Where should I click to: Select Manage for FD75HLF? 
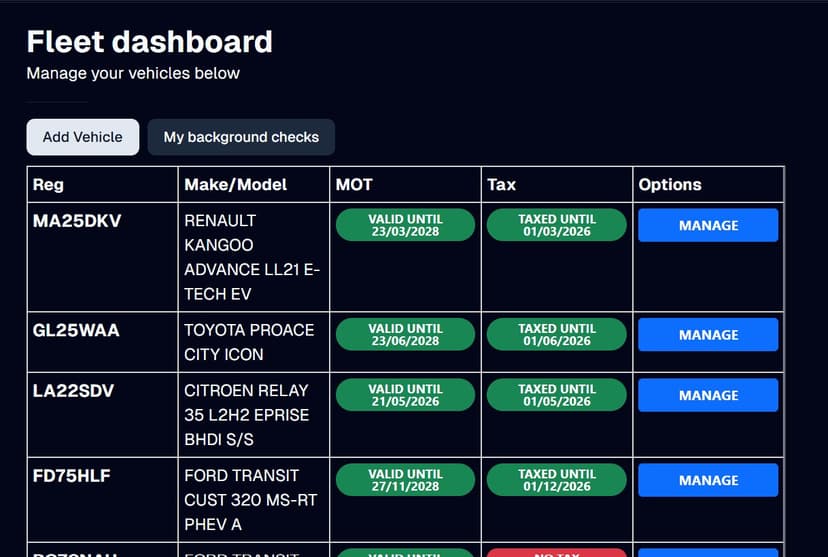(x=708, y=480)
